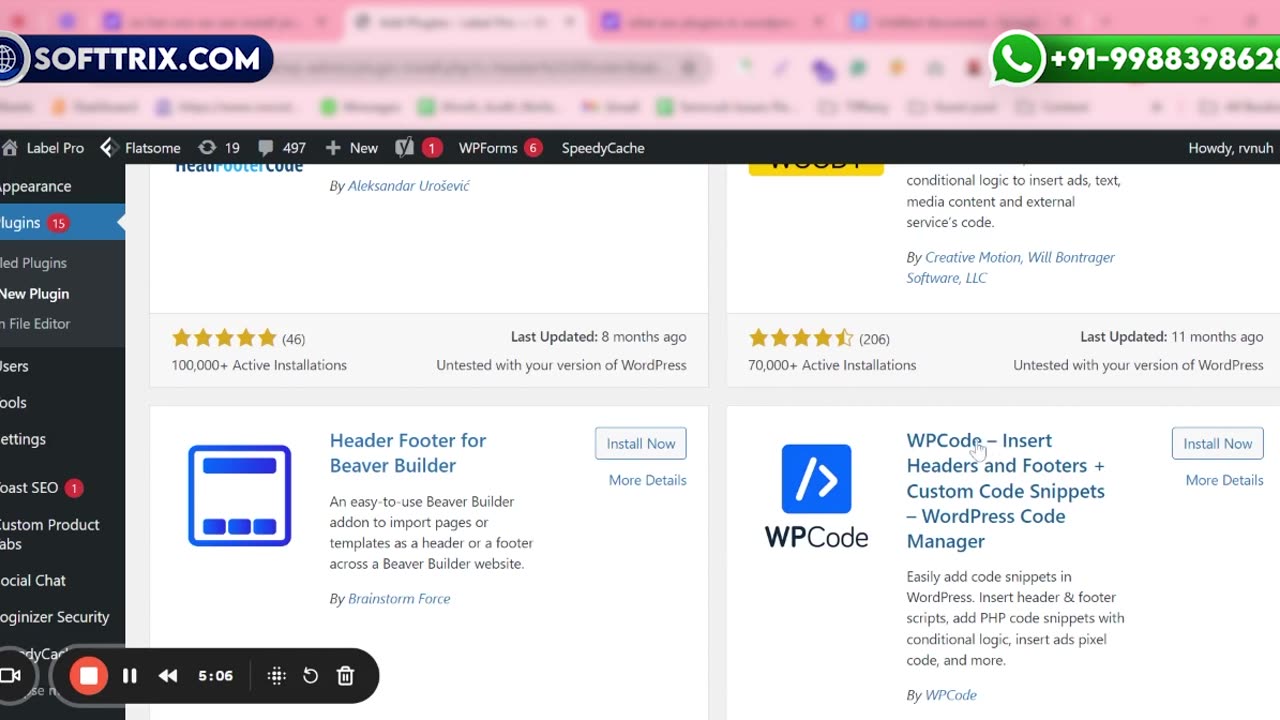Rewind the recording
1280x720 pixels.
(x=168, y=676)
